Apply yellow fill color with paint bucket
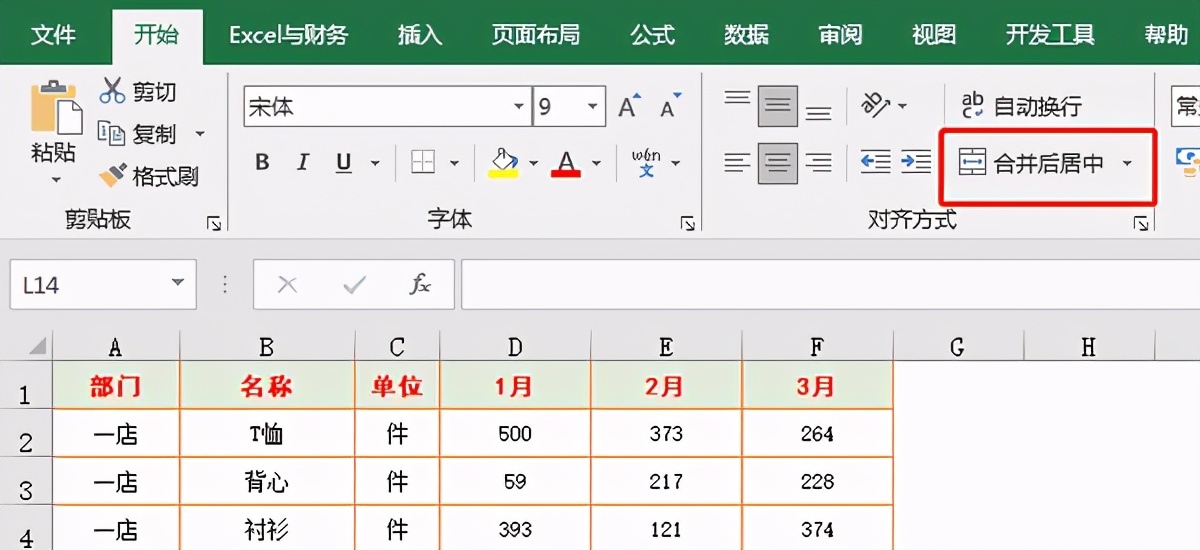 pyautogui.click(x=503, y=162)
